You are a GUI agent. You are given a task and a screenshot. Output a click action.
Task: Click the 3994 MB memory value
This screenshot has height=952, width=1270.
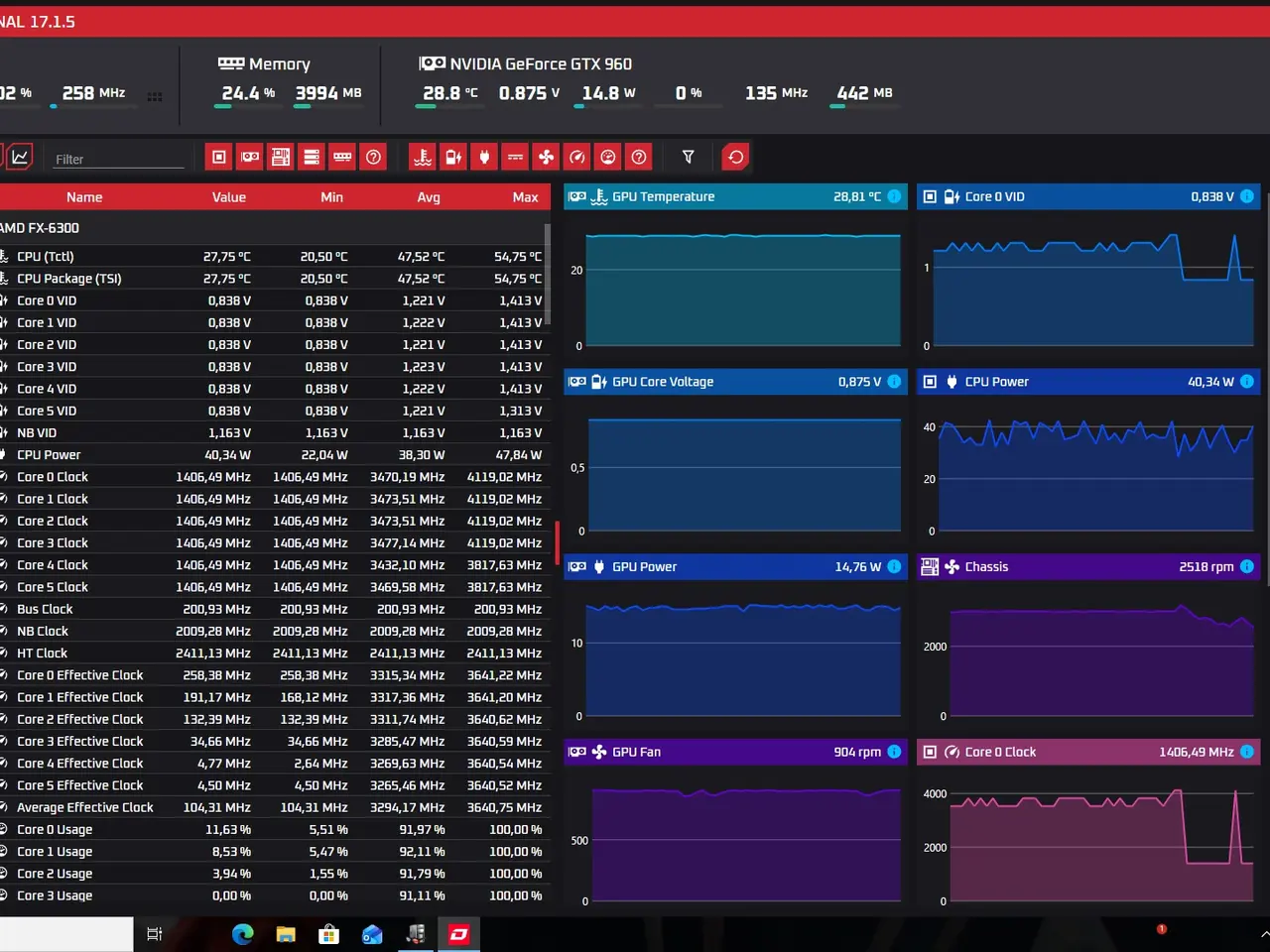(328, 93)
